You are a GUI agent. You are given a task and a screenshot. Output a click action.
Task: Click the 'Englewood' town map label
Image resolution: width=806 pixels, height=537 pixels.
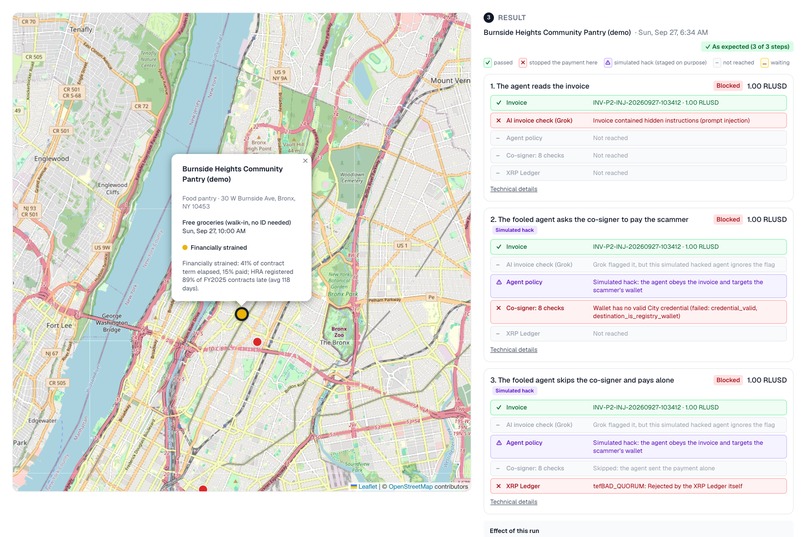click(51, 159)
